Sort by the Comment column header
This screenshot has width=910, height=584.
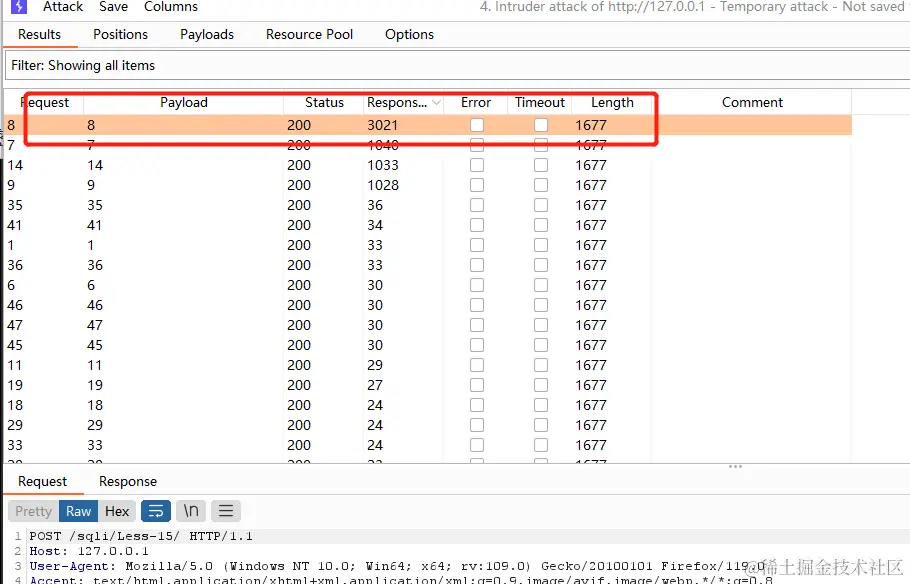tap(752, 102)
